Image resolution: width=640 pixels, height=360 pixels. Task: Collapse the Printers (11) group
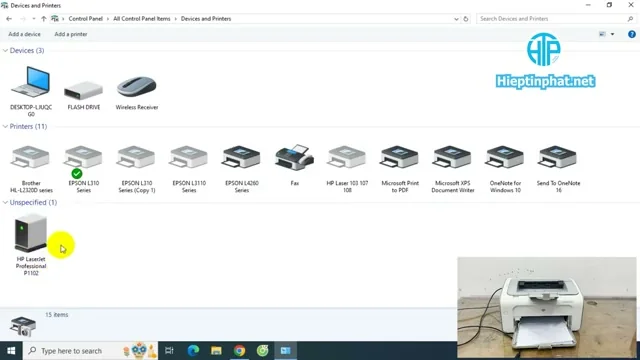(x=5, y=127)
